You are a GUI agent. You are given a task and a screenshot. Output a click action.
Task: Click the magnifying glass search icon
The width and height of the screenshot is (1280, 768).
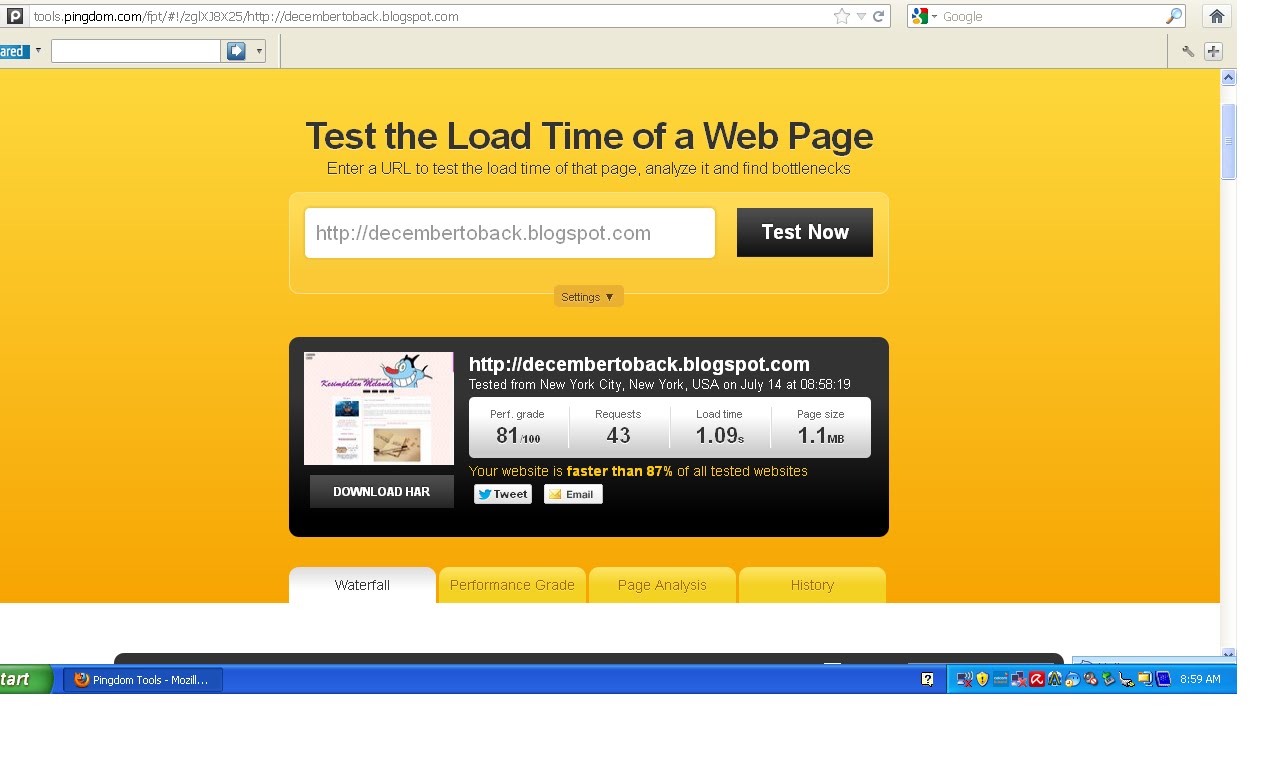pos(1173,16)
